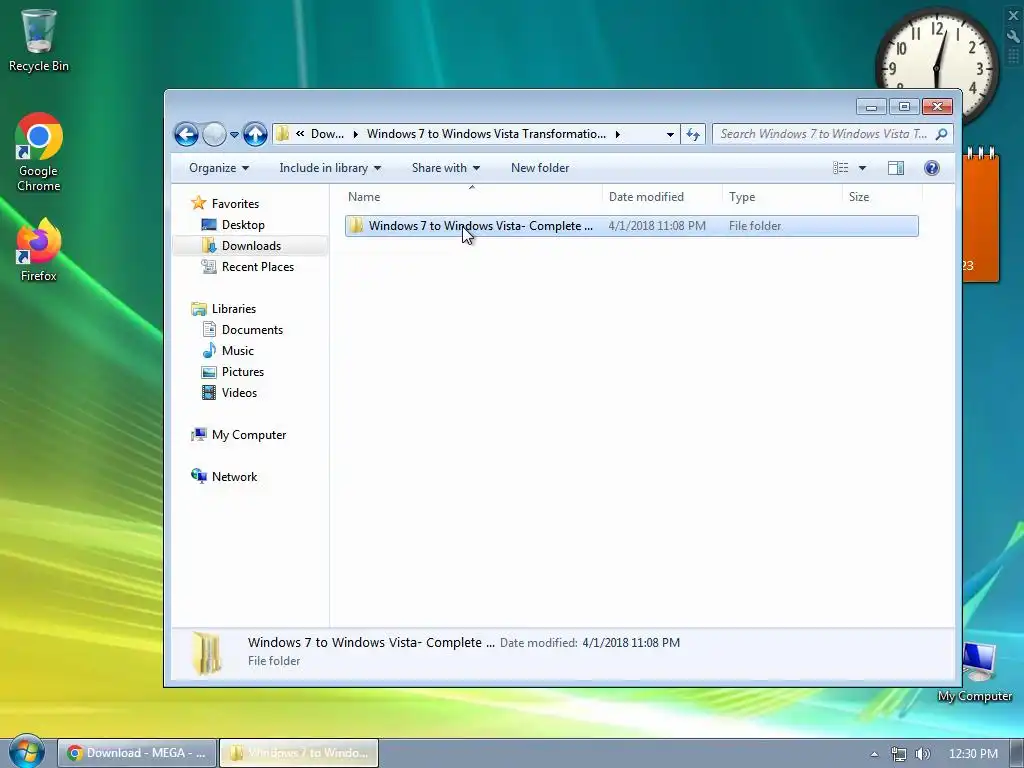This screenshot has width=1024, height=768.
Task: Sort by the Type column header
Action: point(782,197)
